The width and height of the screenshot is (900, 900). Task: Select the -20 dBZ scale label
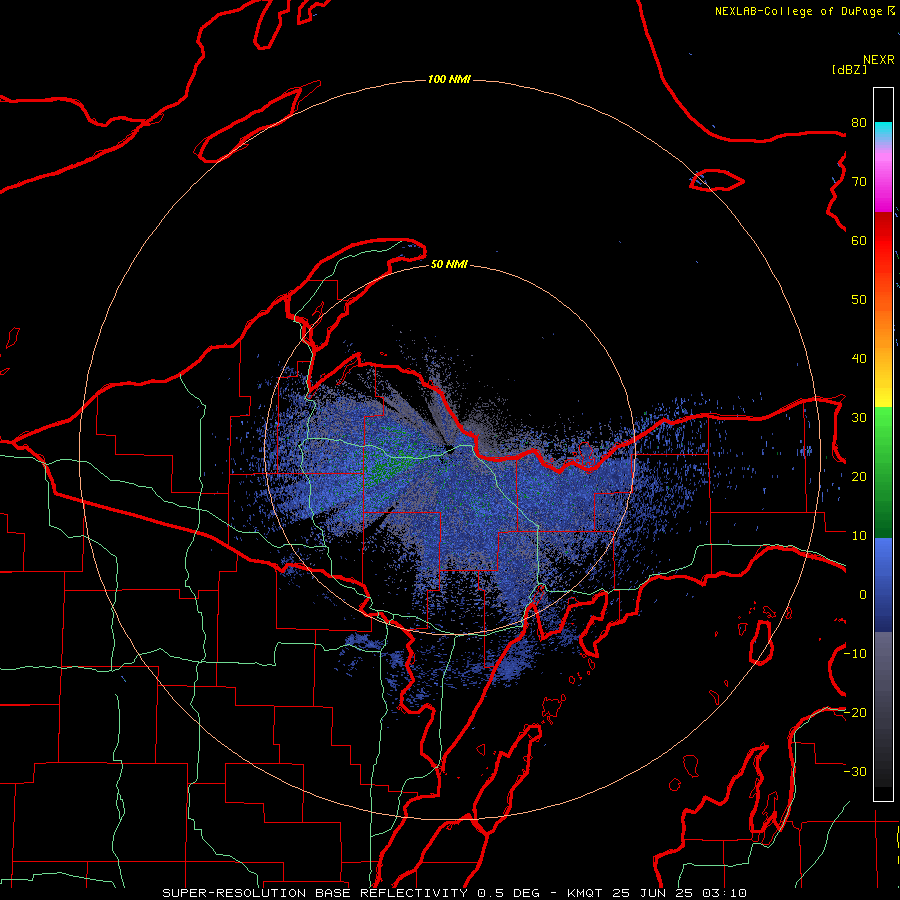pyautogui.click(x=855, y=712)
